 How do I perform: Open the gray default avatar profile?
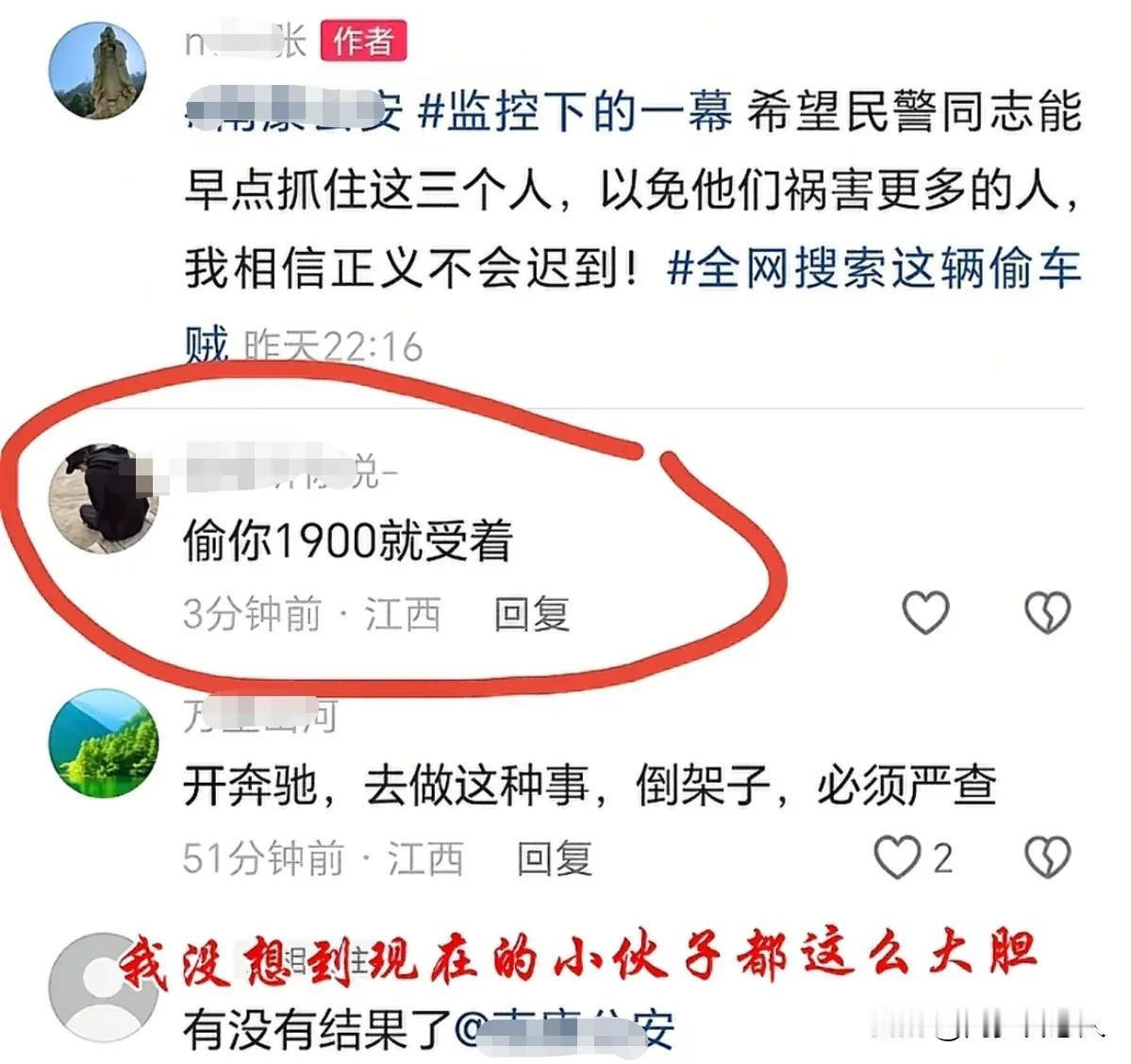tap(103, 989)
